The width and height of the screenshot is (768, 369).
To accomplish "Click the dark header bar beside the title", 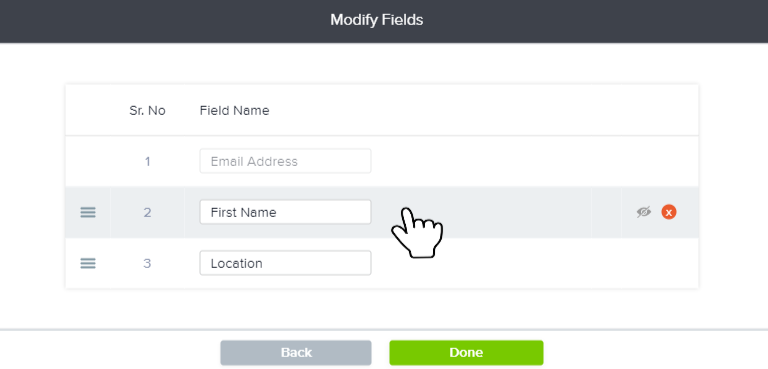I will click(x=147, y=21).
